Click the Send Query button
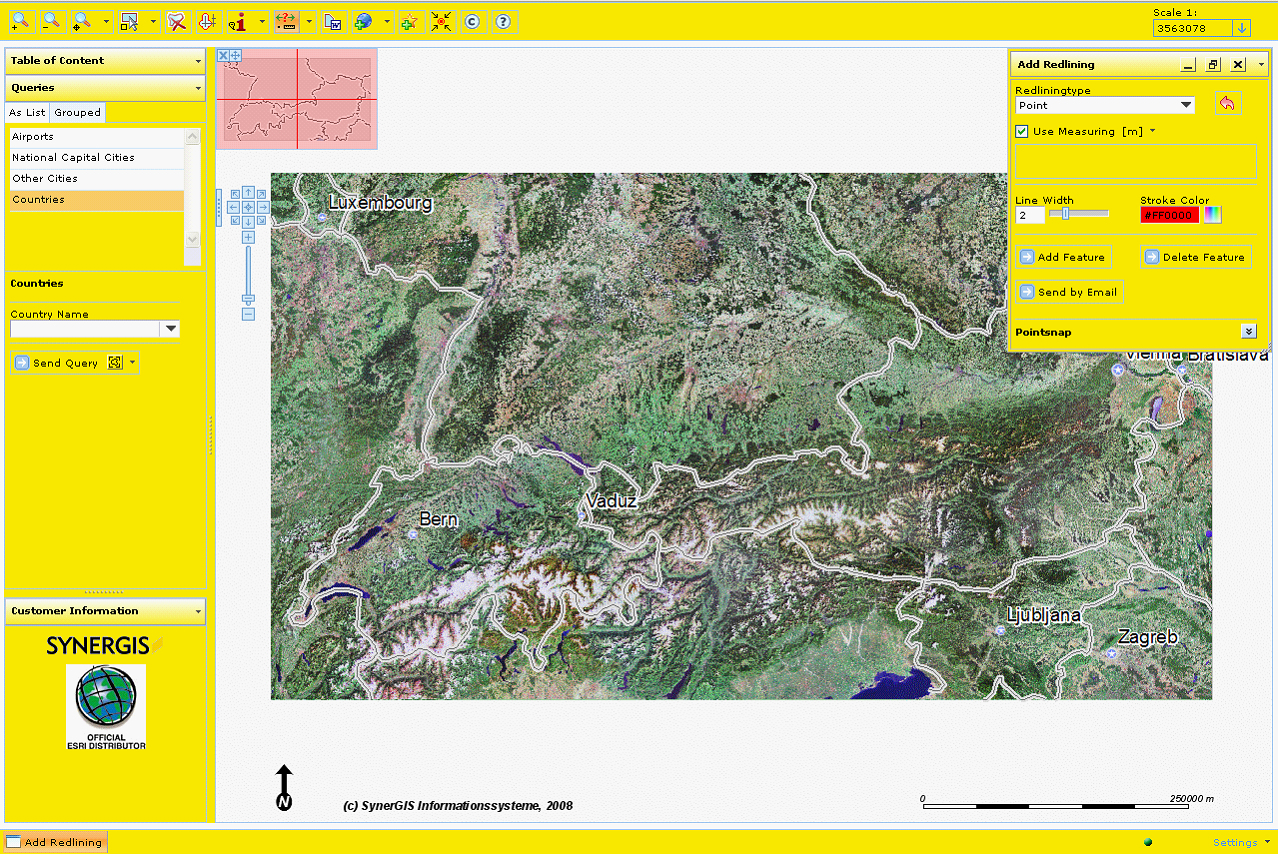Viewport: 1278px width, 854px height. [58, 363]
